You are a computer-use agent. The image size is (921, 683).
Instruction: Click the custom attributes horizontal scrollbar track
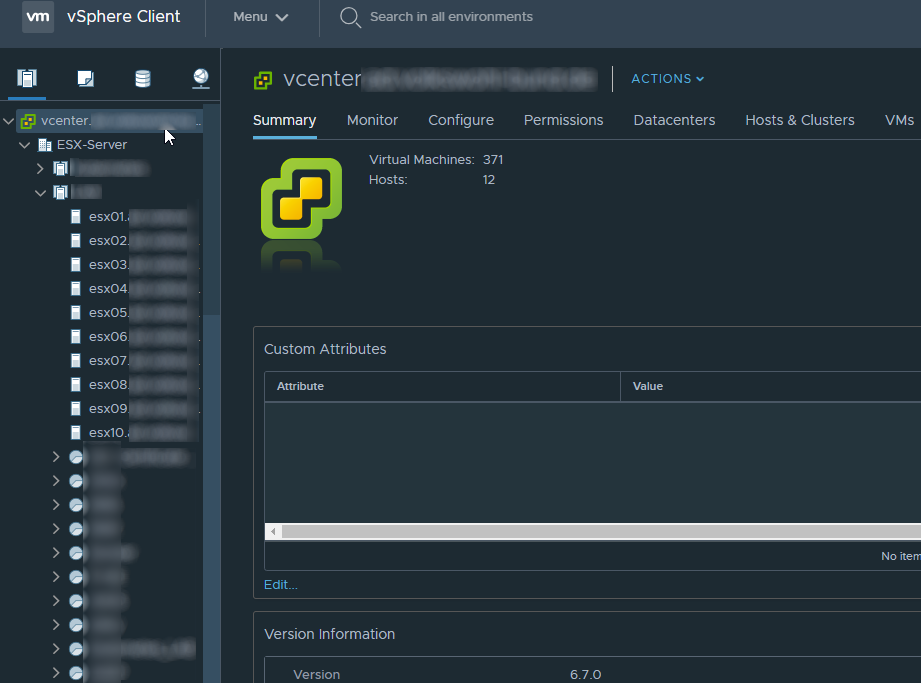[x=601, y=532]
